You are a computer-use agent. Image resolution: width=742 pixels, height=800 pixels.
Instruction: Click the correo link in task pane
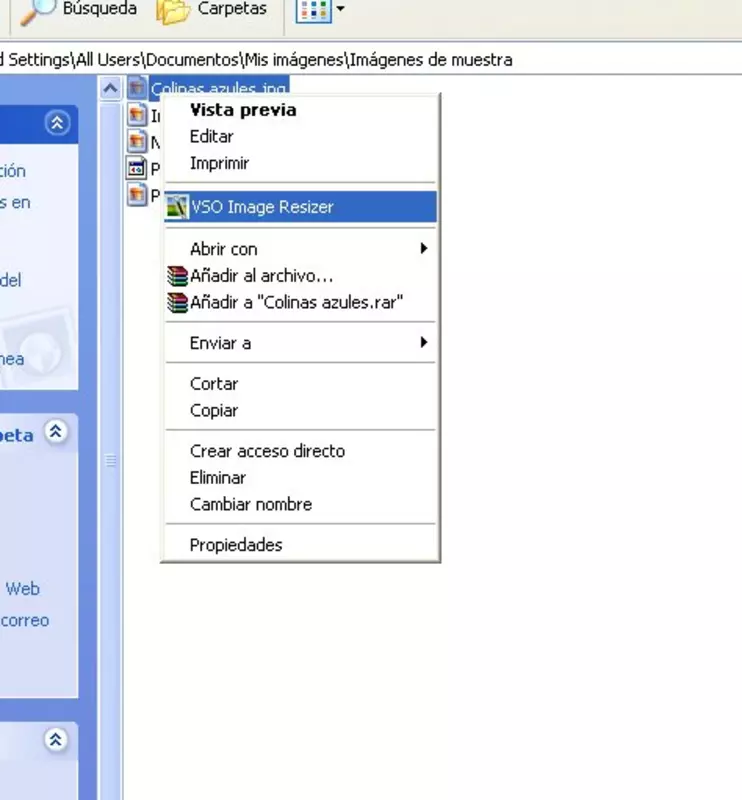tap(24, 620)
